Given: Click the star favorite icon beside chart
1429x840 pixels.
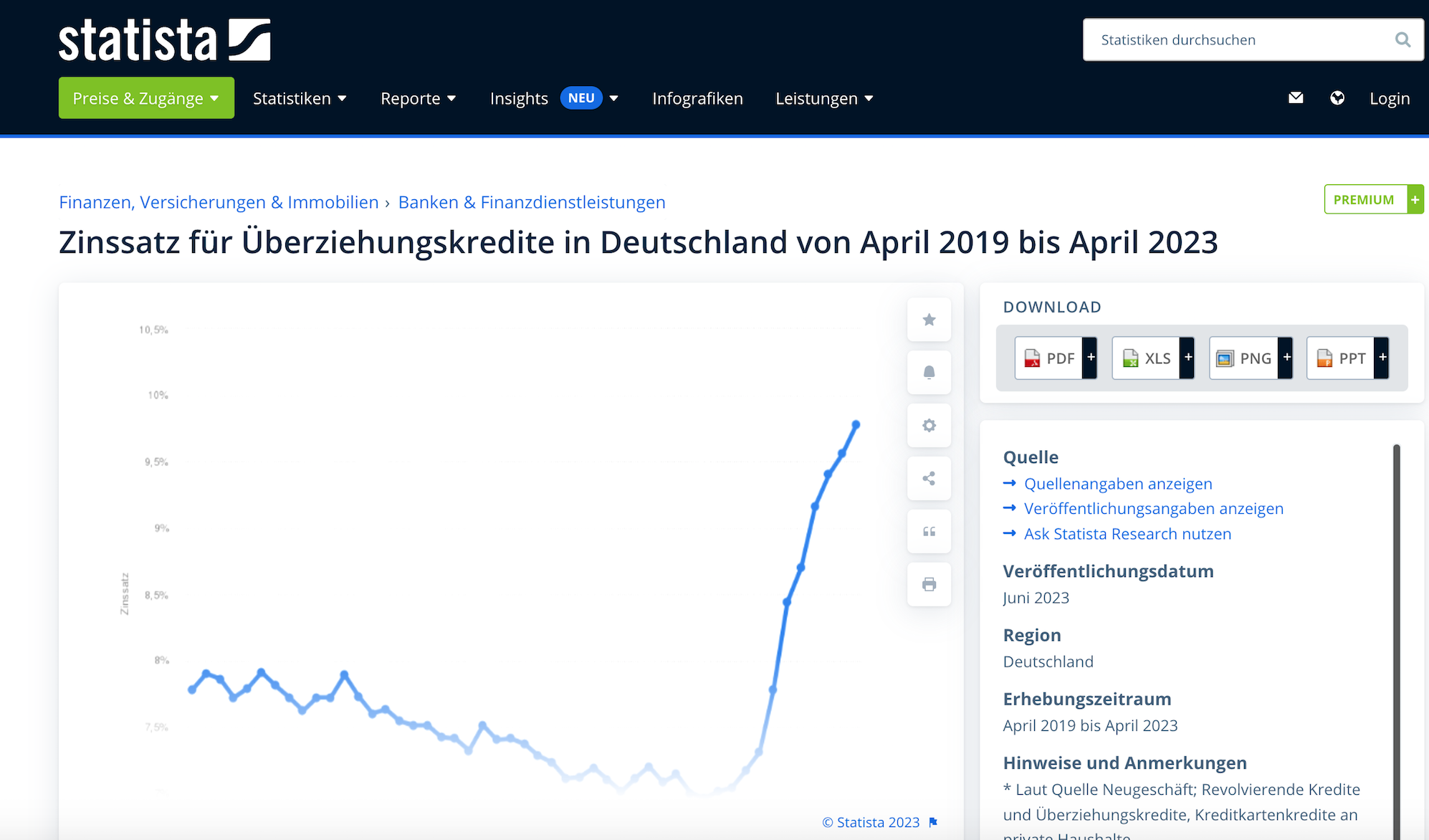Looking at the screenshot, I should coord(929,320).
